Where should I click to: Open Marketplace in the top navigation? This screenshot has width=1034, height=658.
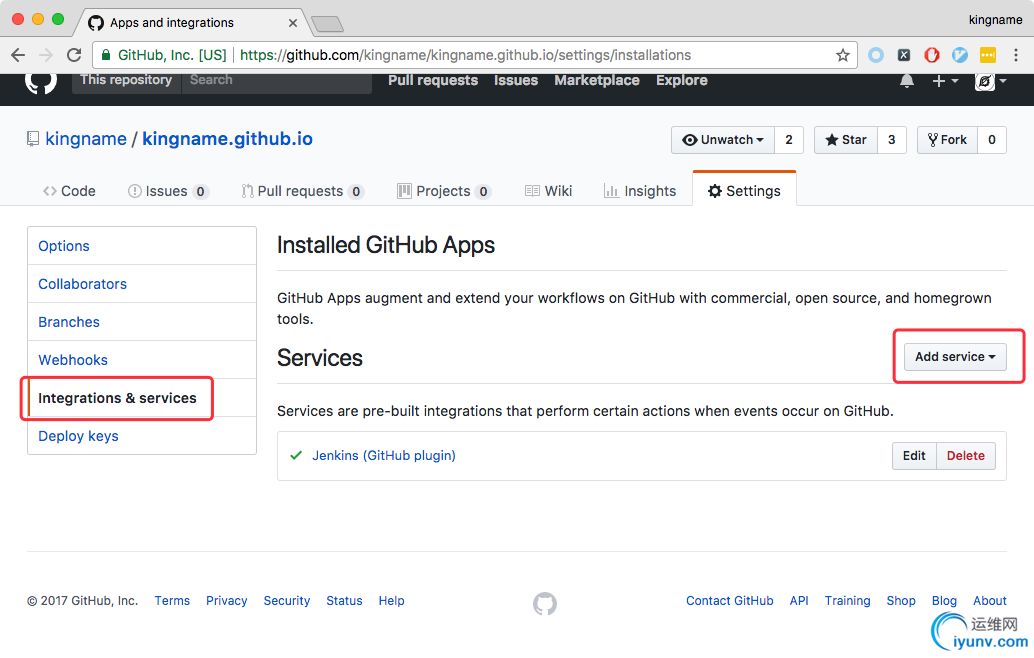(597, 80)
